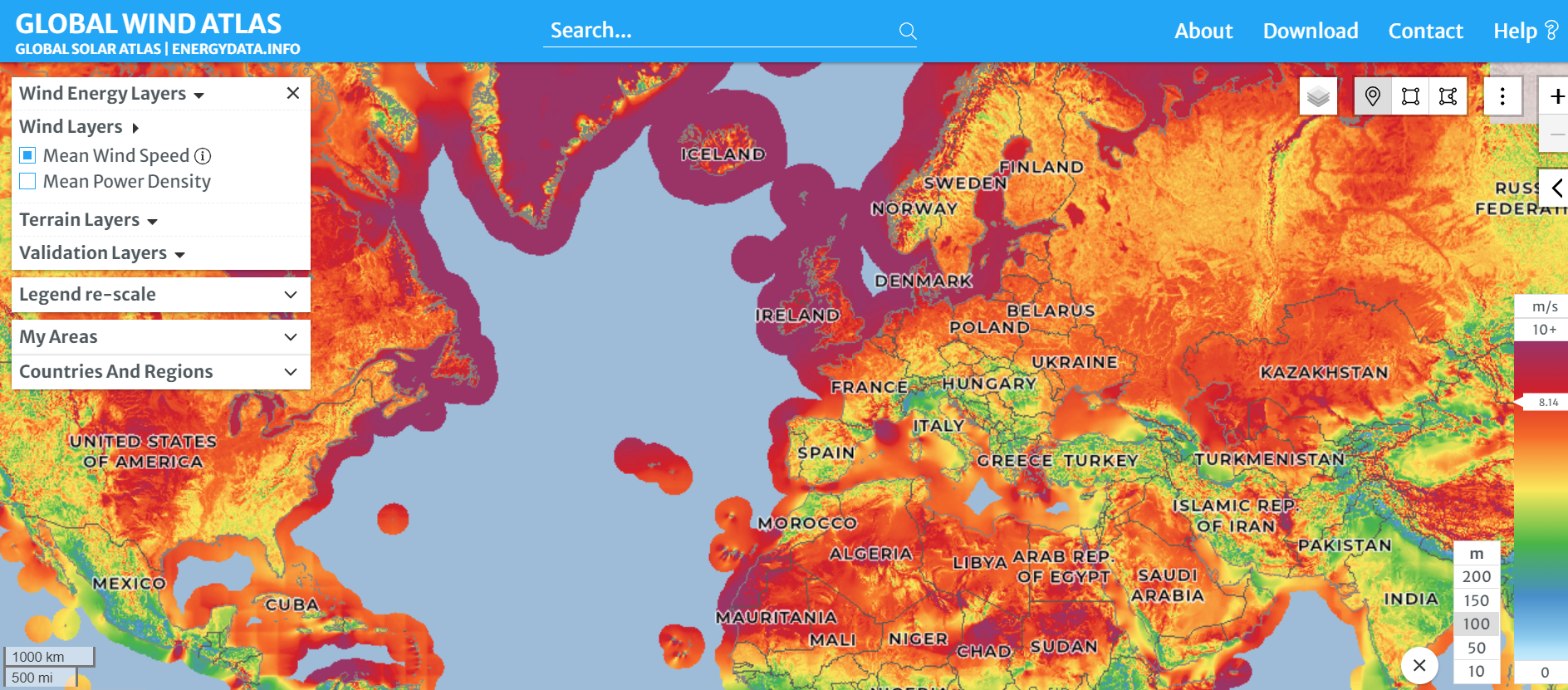The image size is (1568, 690).
Task: Select the custom polygon area tool
Action: click(x=1448, y=97)
